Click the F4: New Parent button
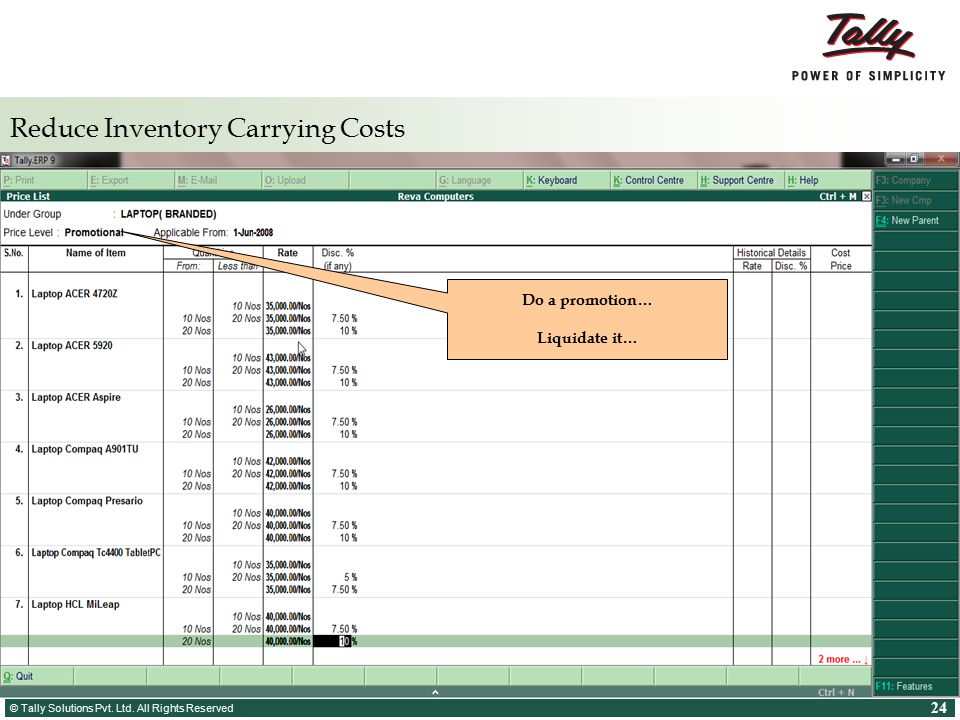 point(915,220)
